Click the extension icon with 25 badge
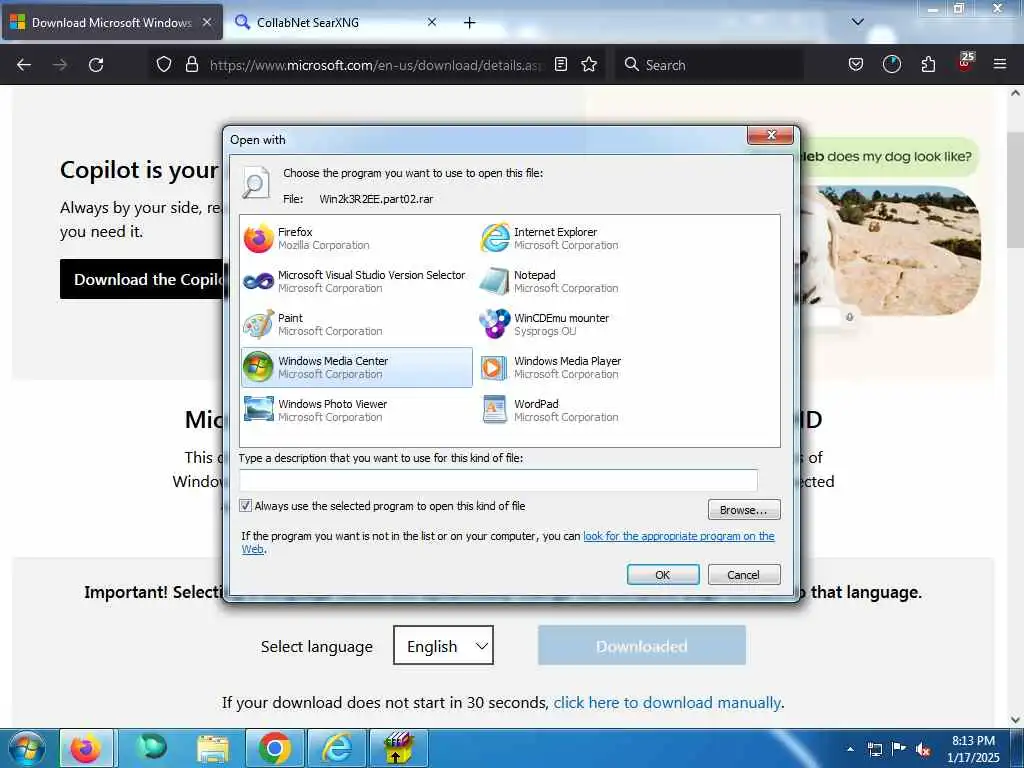Image resolution: width=1024 pixels, height=768 pixels. click(x=965, y=62)
